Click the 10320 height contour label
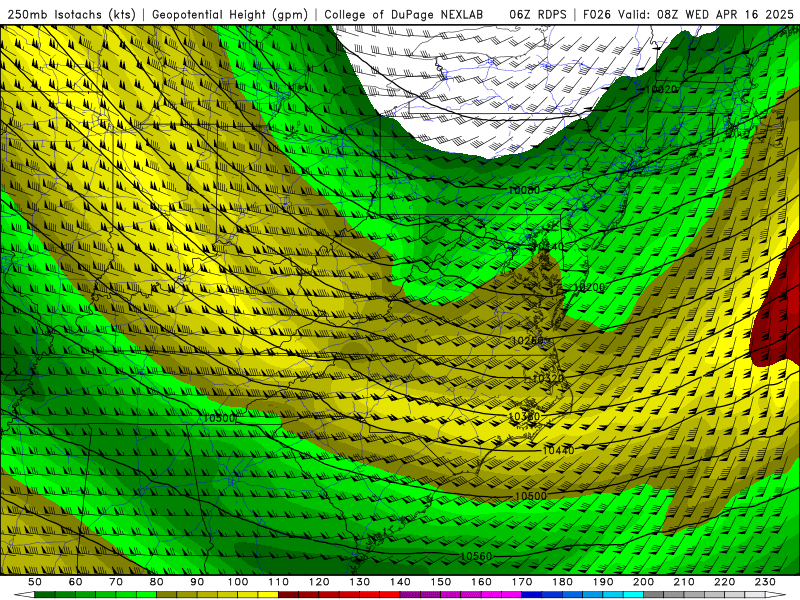This screenshot has height=600, width=800. [x=548, y=379]
